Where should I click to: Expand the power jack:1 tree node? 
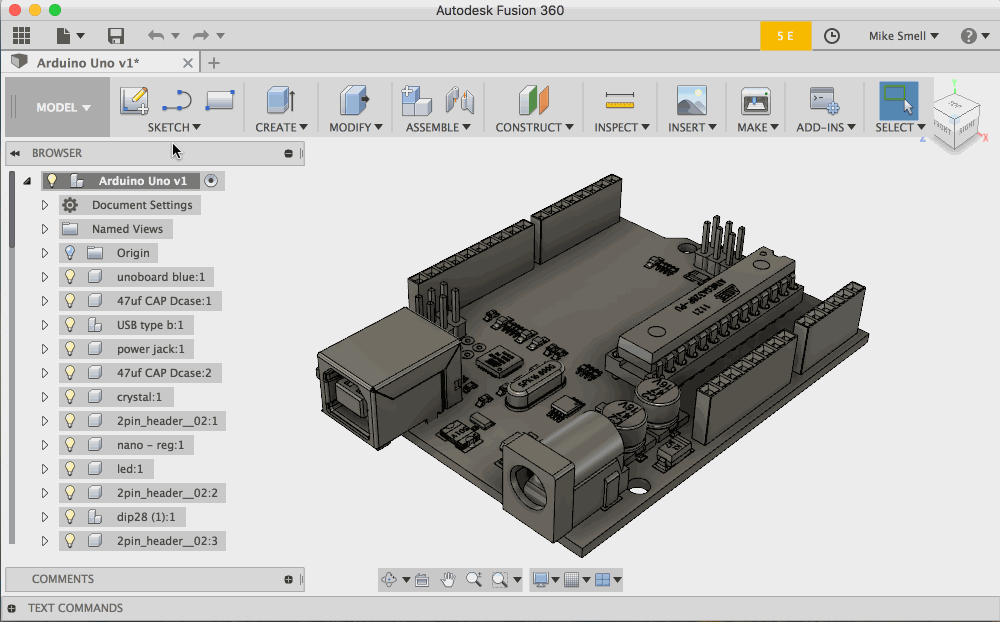[x=45, y=349]
